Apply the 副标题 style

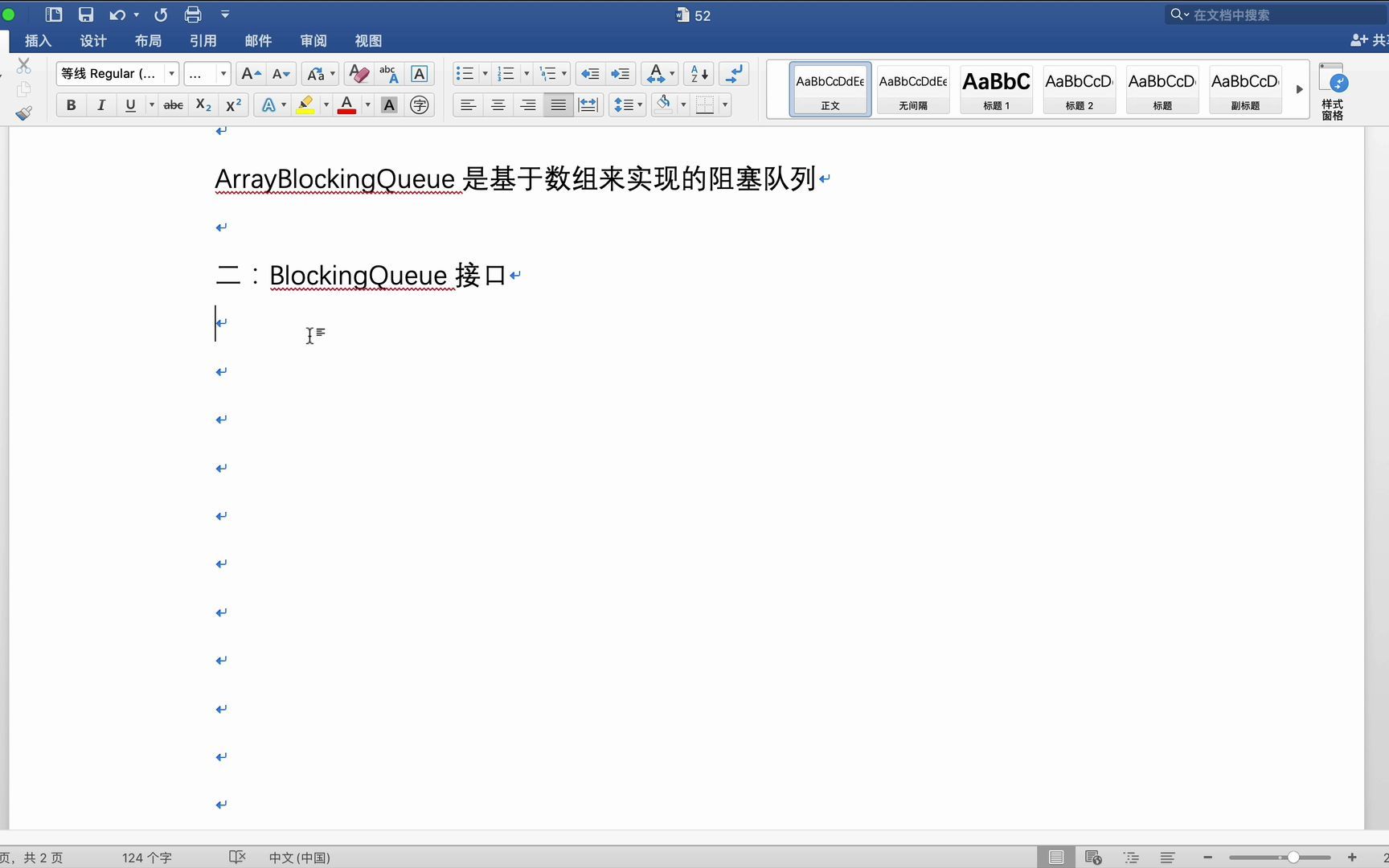tap(1246, 90)
